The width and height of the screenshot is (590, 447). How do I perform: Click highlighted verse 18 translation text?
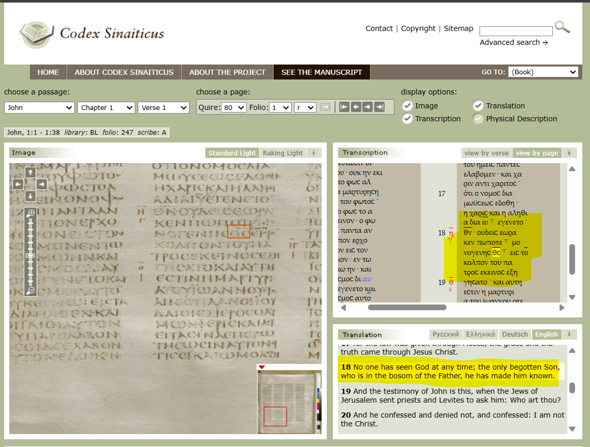coord(449,371)
